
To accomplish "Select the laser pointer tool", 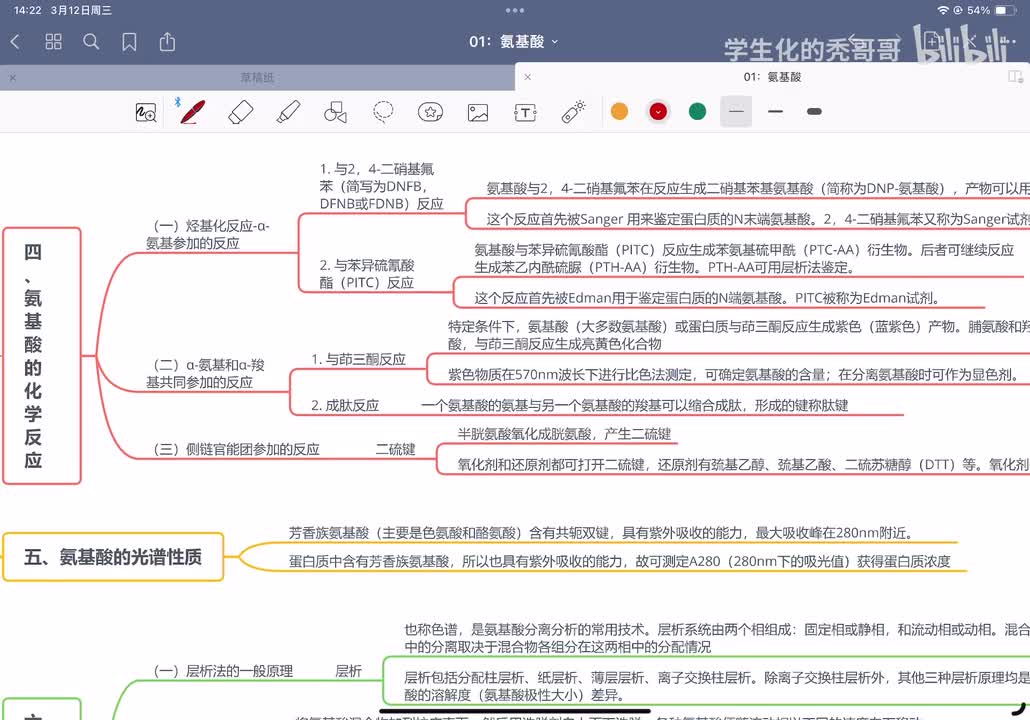I will click(x=573, y=112).
